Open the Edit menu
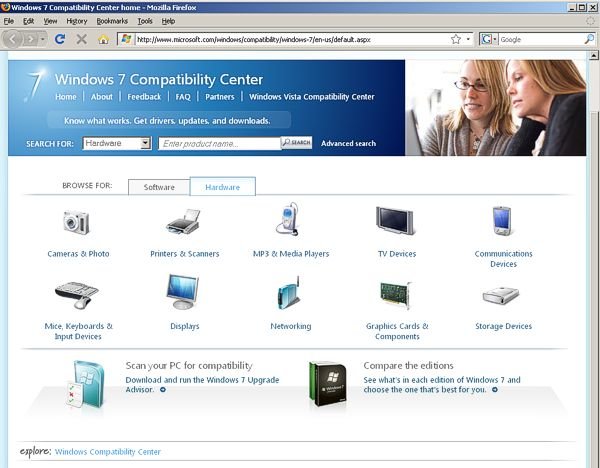The height and width of the screenshot is (468, 600). [28, 21]
